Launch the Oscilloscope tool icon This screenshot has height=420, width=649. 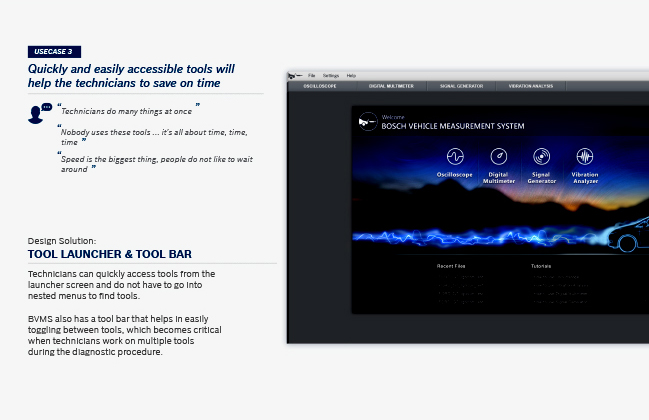(x=455, y=157)
